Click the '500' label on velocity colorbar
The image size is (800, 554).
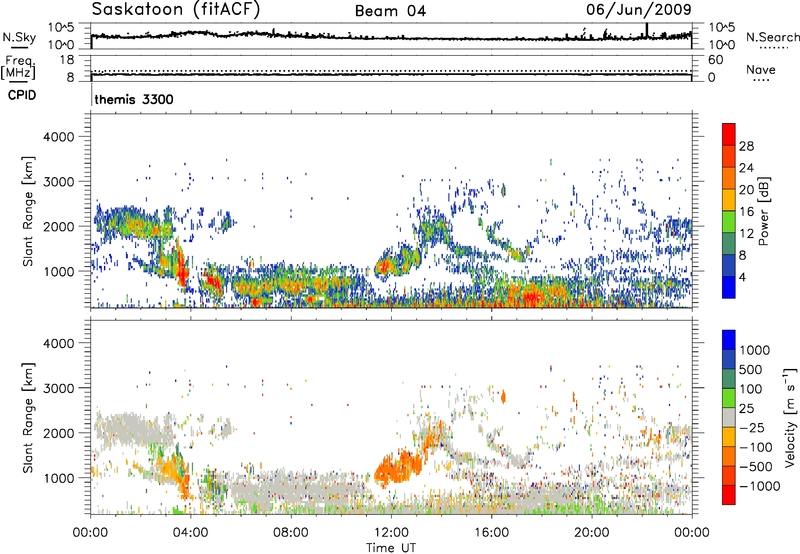[751, 370]
